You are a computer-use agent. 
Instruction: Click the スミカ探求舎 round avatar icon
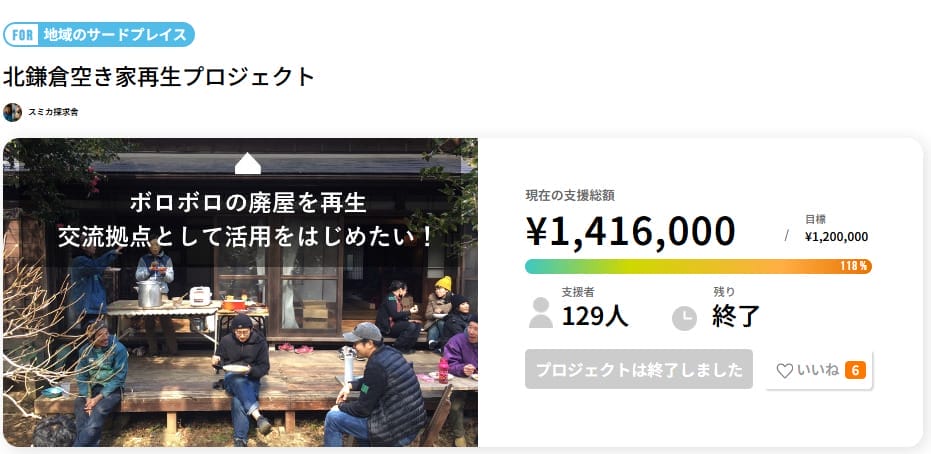(x=12, y=112)
